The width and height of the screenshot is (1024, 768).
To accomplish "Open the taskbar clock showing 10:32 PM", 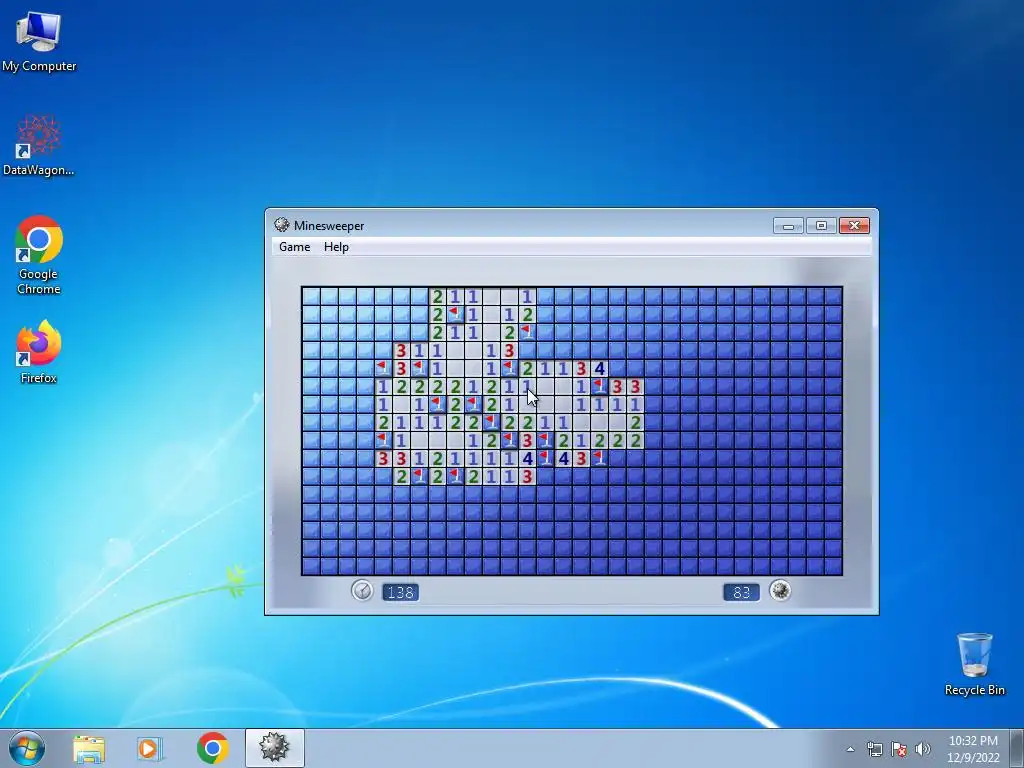I will [973, 749].
